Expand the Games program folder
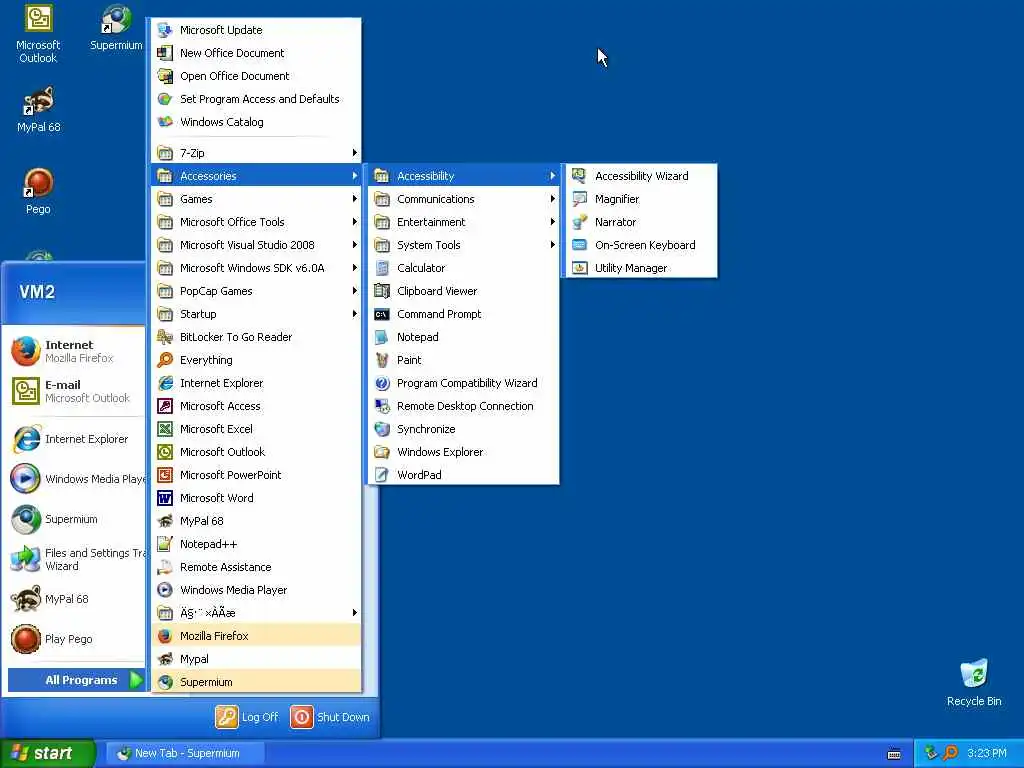Viewport: 1024px width, 768px height. 256,199
